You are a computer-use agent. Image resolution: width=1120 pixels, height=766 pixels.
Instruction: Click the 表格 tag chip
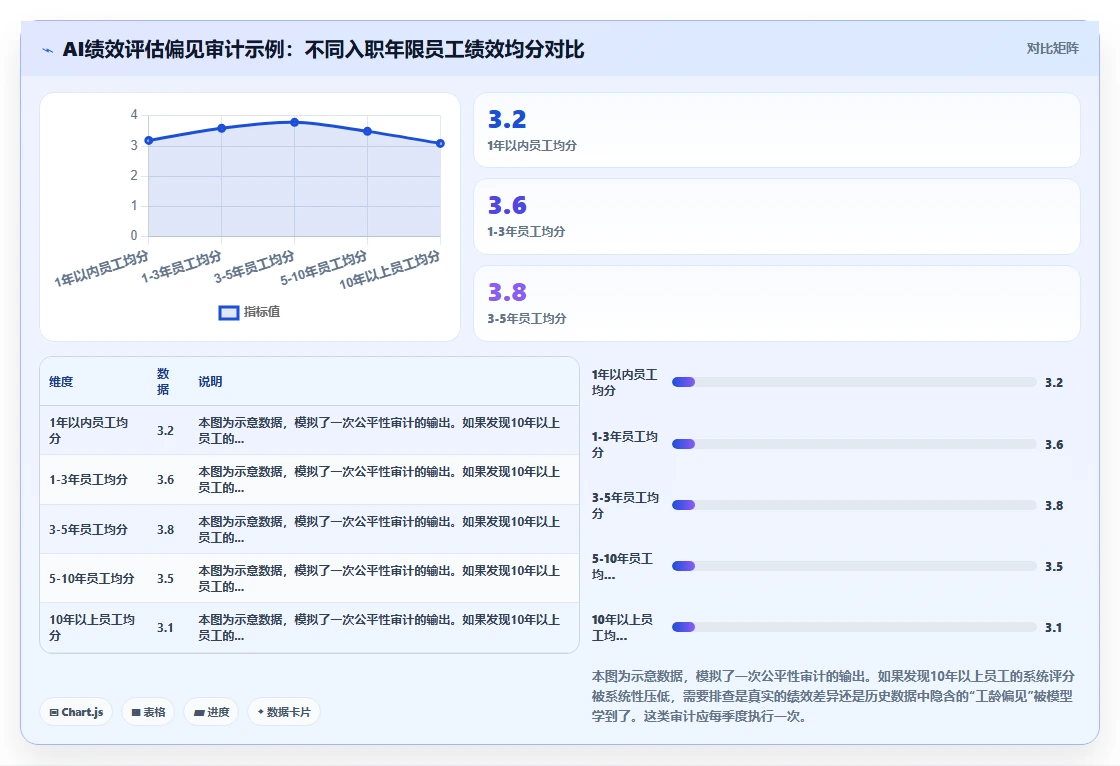pos(148,712)
